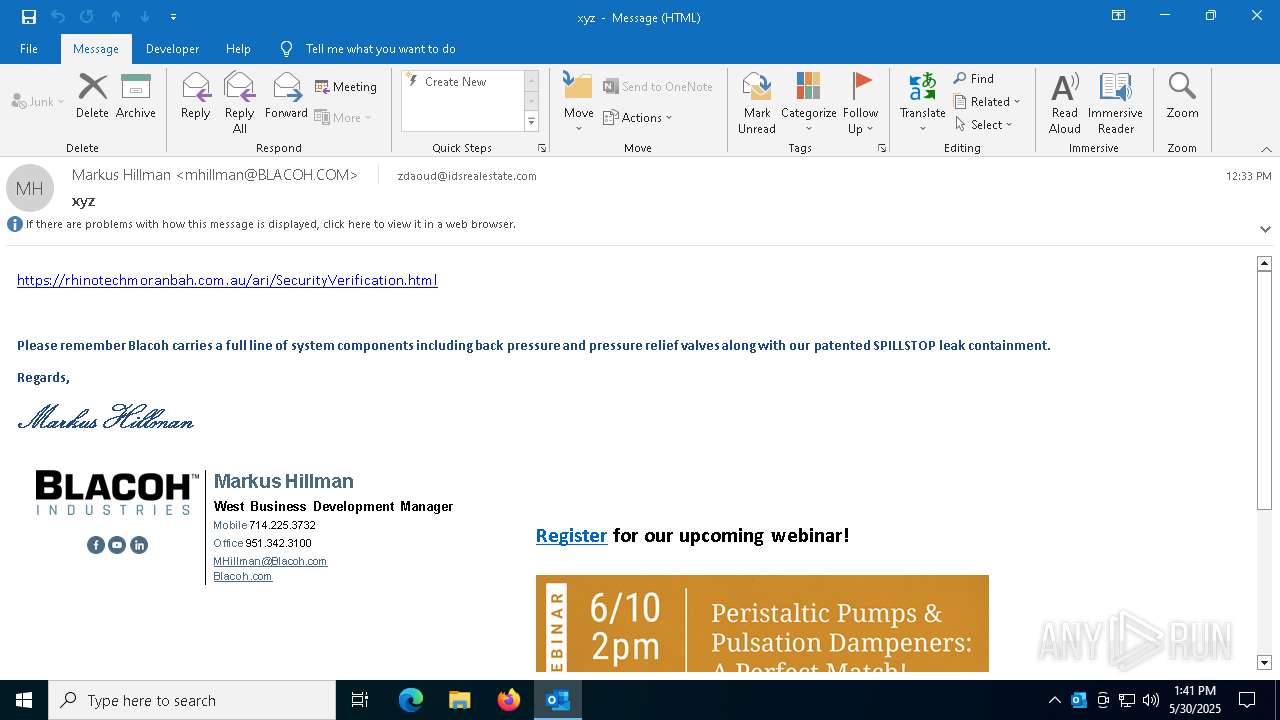Reply to Markus Hillman
Image resolution: width=1280 pixels, height=720 pixels.
(196, 96)
